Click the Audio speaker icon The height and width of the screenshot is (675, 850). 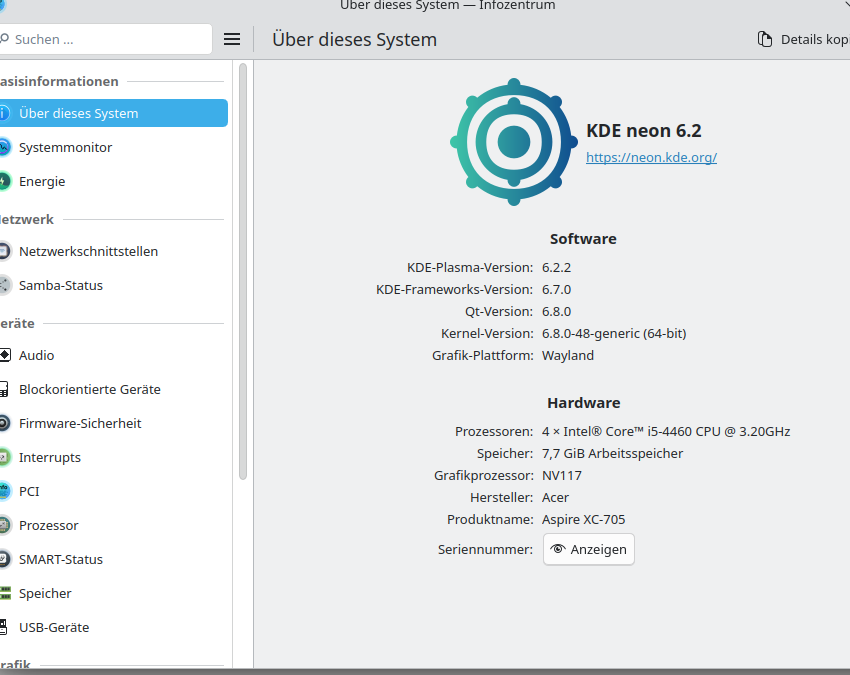[4, 355]
